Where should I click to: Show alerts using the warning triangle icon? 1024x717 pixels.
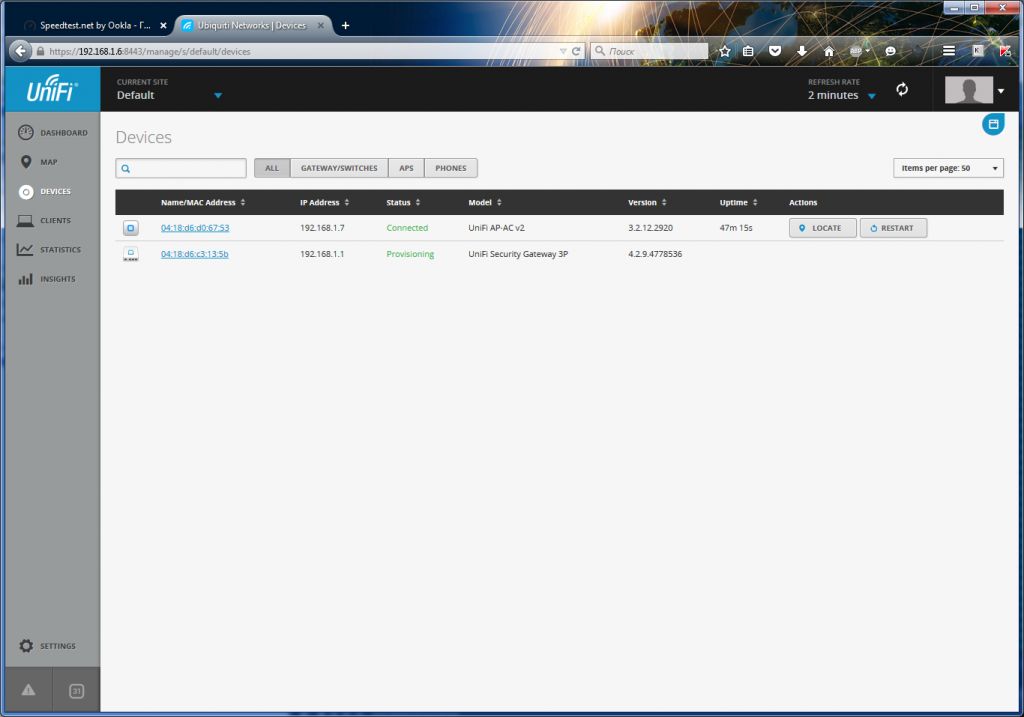[28, 690]
